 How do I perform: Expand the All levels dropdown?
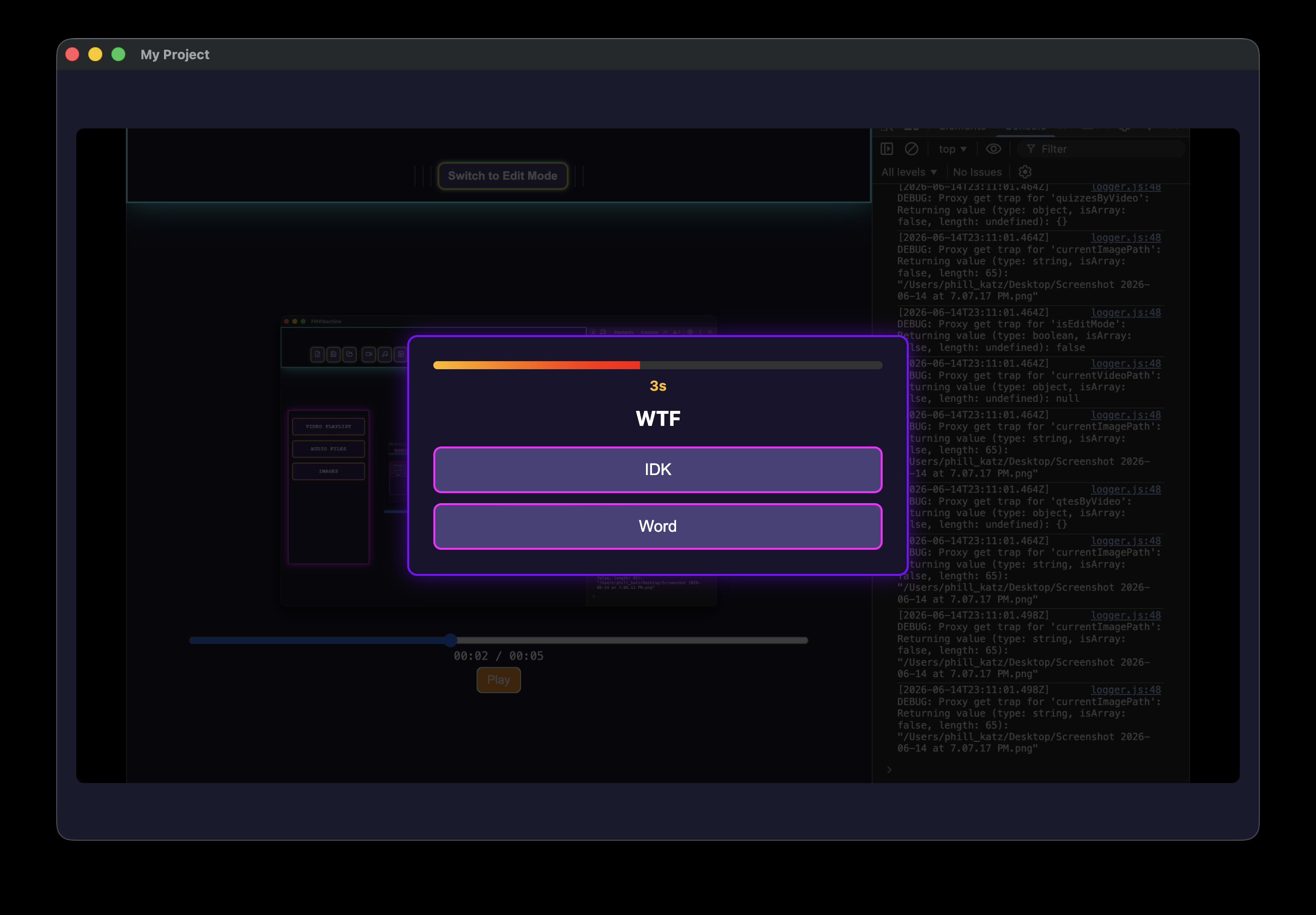[x=909, y=172]
